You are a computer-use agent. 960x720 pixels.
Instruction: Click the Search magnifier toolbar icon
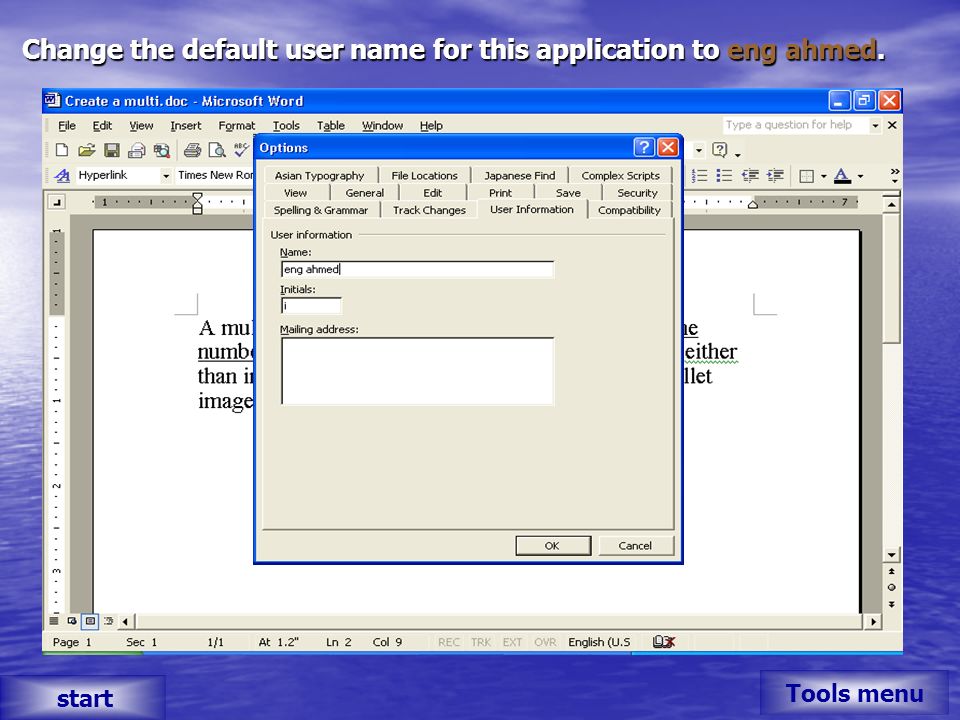162,150
